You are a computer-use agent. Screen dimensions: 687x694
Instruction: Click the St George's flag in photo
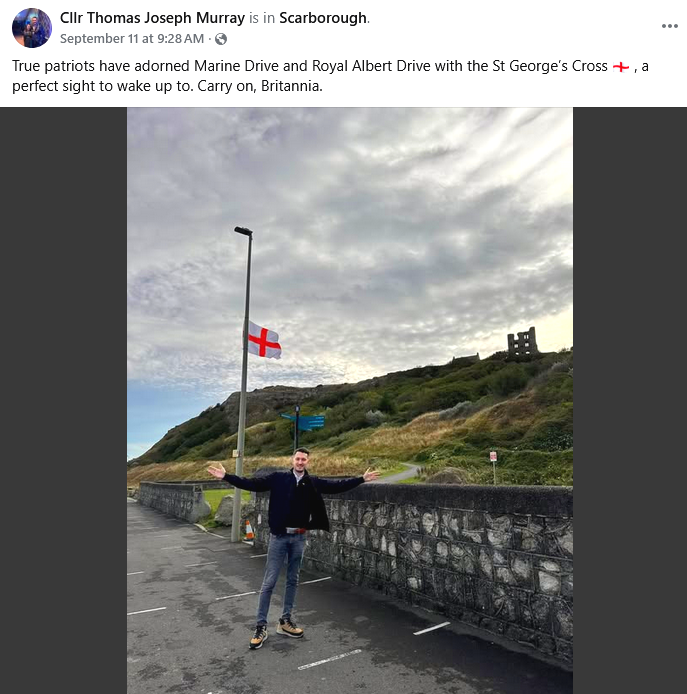tap(264, 340)
